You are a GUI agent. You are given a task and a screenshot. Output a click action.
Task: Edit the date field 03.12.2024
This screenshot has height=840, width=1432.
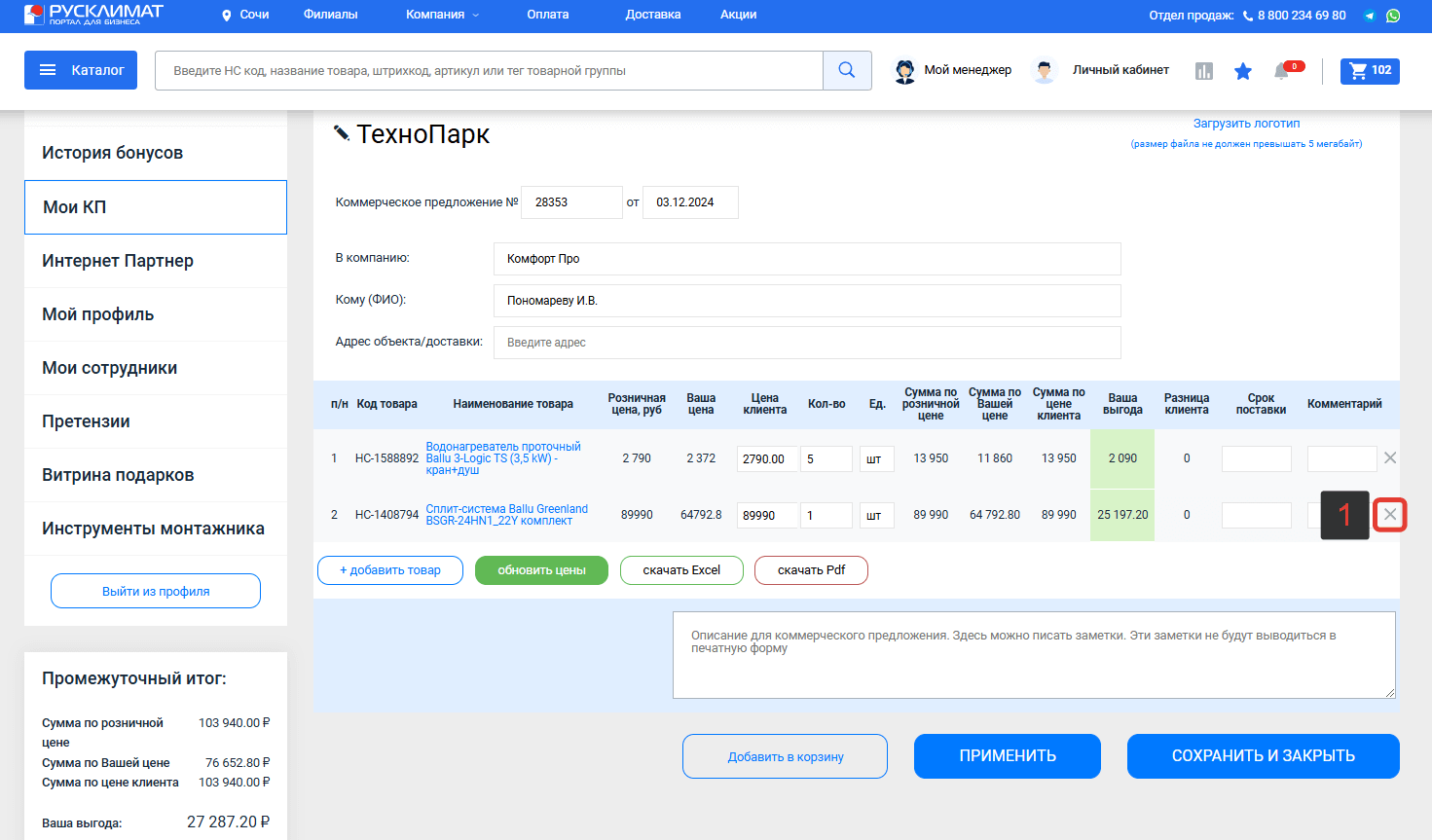point(690,202)
